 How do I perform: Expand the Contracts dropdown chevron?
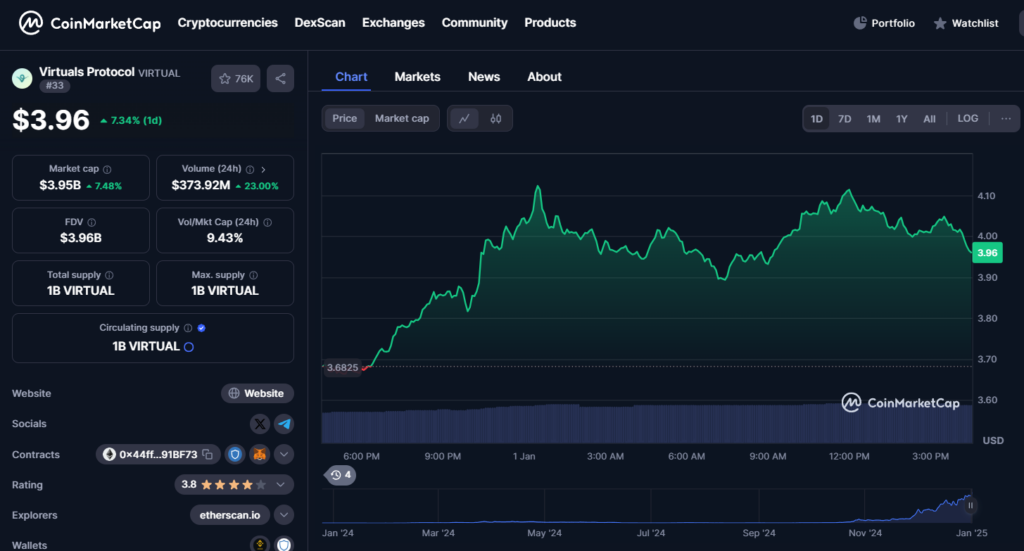pos(284,455)
